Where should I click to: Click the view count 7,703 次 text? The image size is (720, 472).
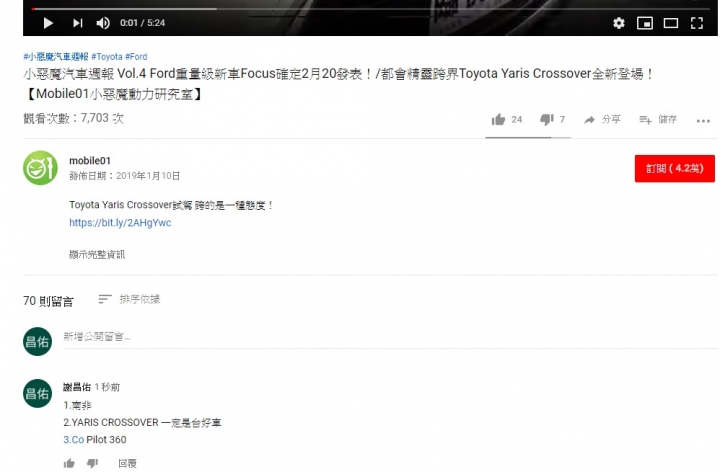pyautogui.click(x=73, y=118)
